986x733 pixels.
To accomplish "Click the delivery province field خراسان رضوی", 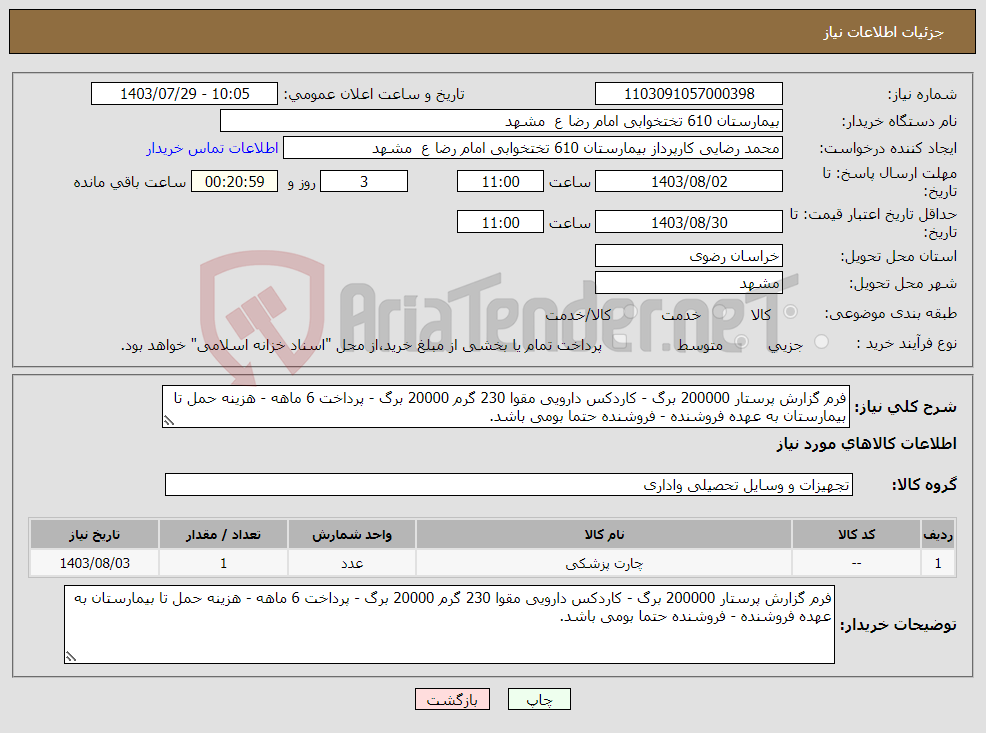I will coord(689,256).
